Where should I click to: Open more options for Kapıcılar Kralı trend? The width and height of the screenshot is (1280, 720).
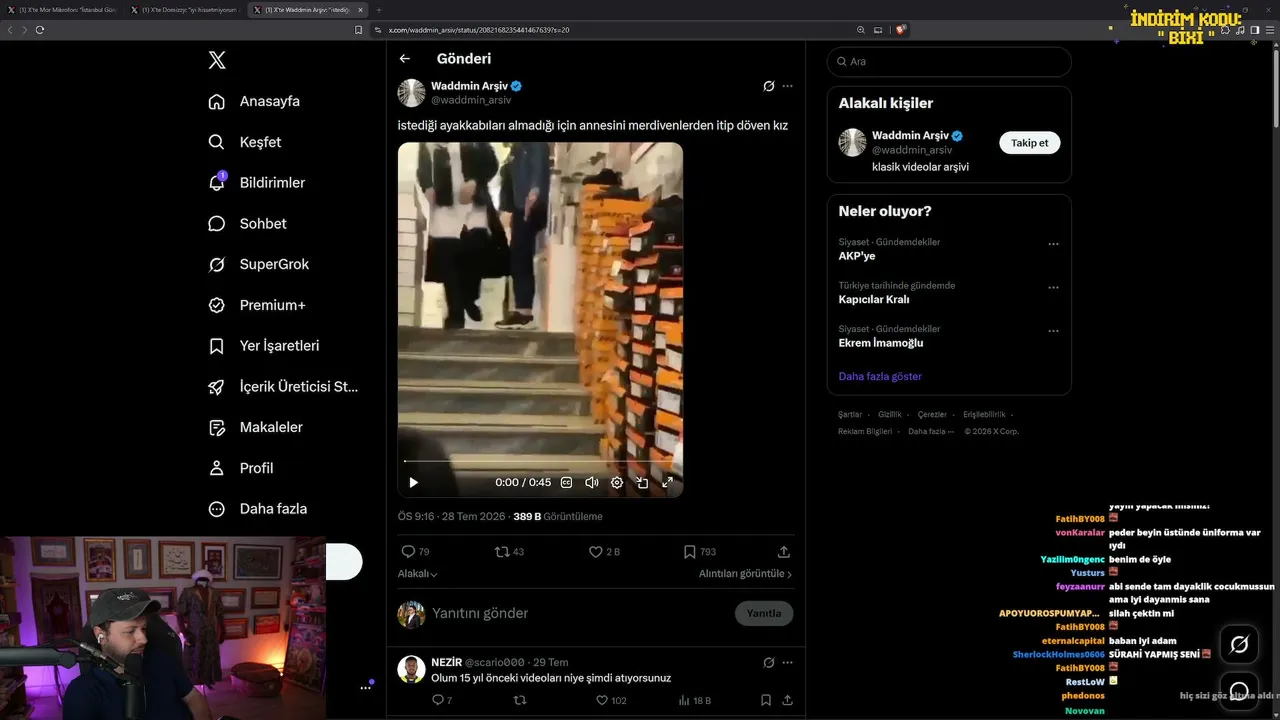[x=1053, y=287]
